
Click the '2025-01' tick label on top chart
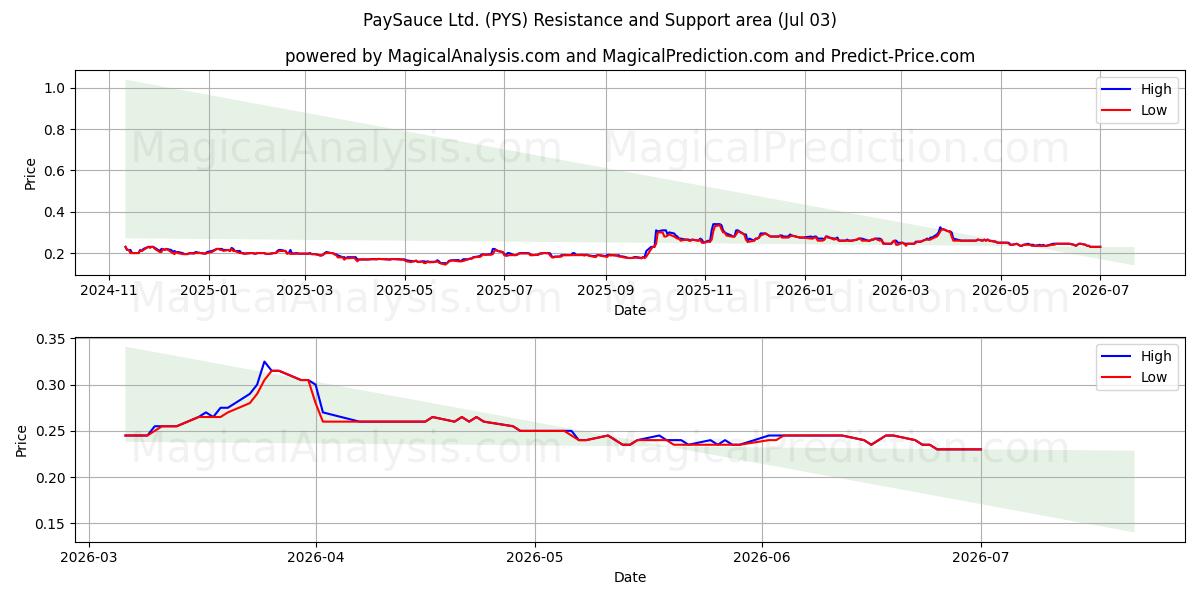(x=209, y=290)
